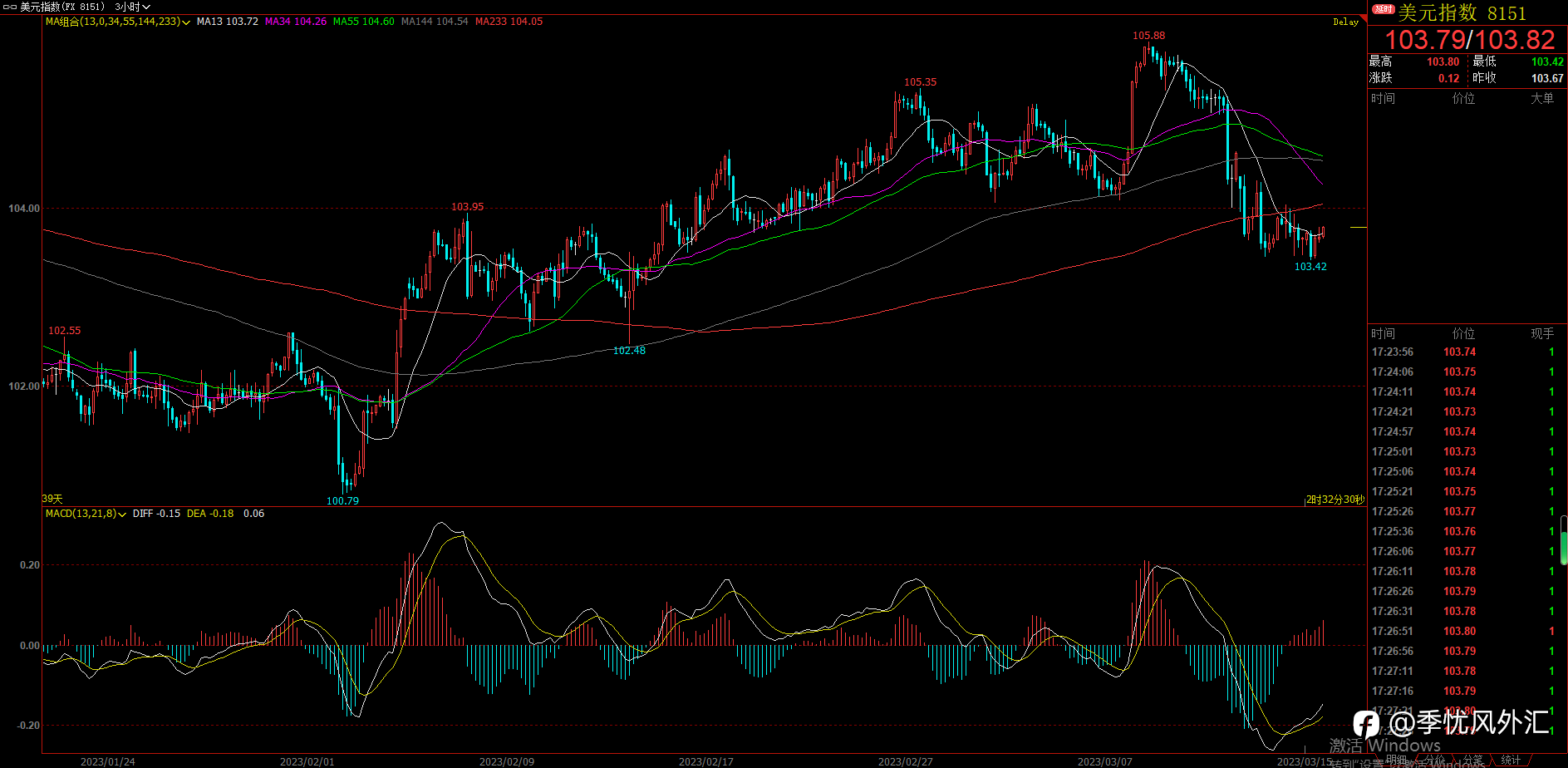
Task: Click the red corner triangle near Delay
Action: (1363, 18)
